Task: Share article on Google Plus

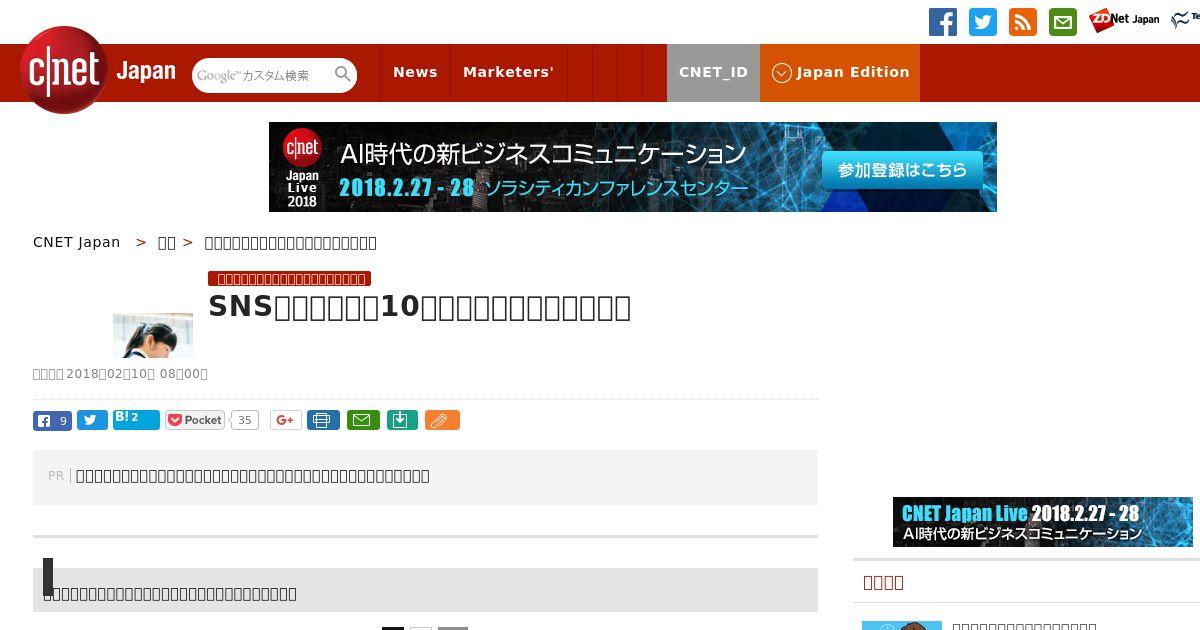Action: pyautogui.click(x=286, y=421)
